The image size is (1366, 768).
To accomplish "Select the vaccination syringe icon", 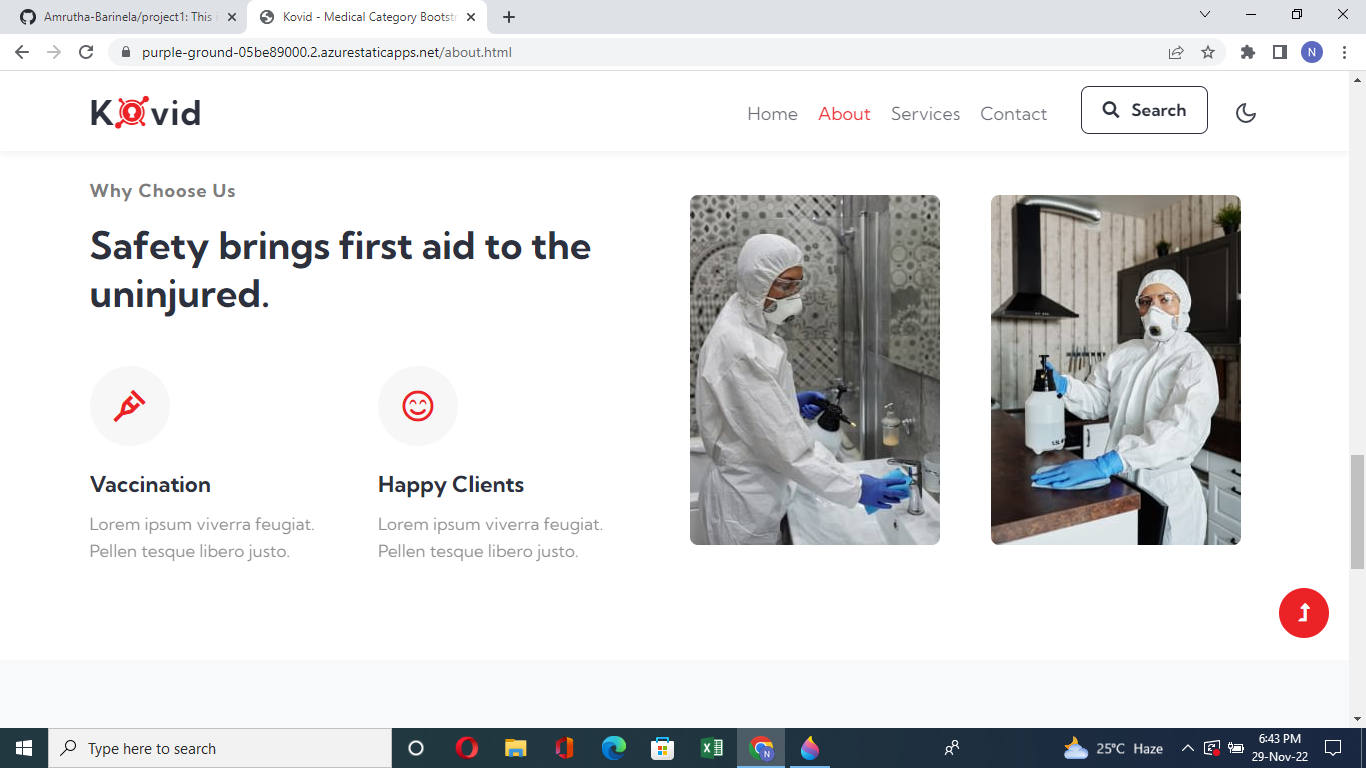I will click(x=130, y=405).
